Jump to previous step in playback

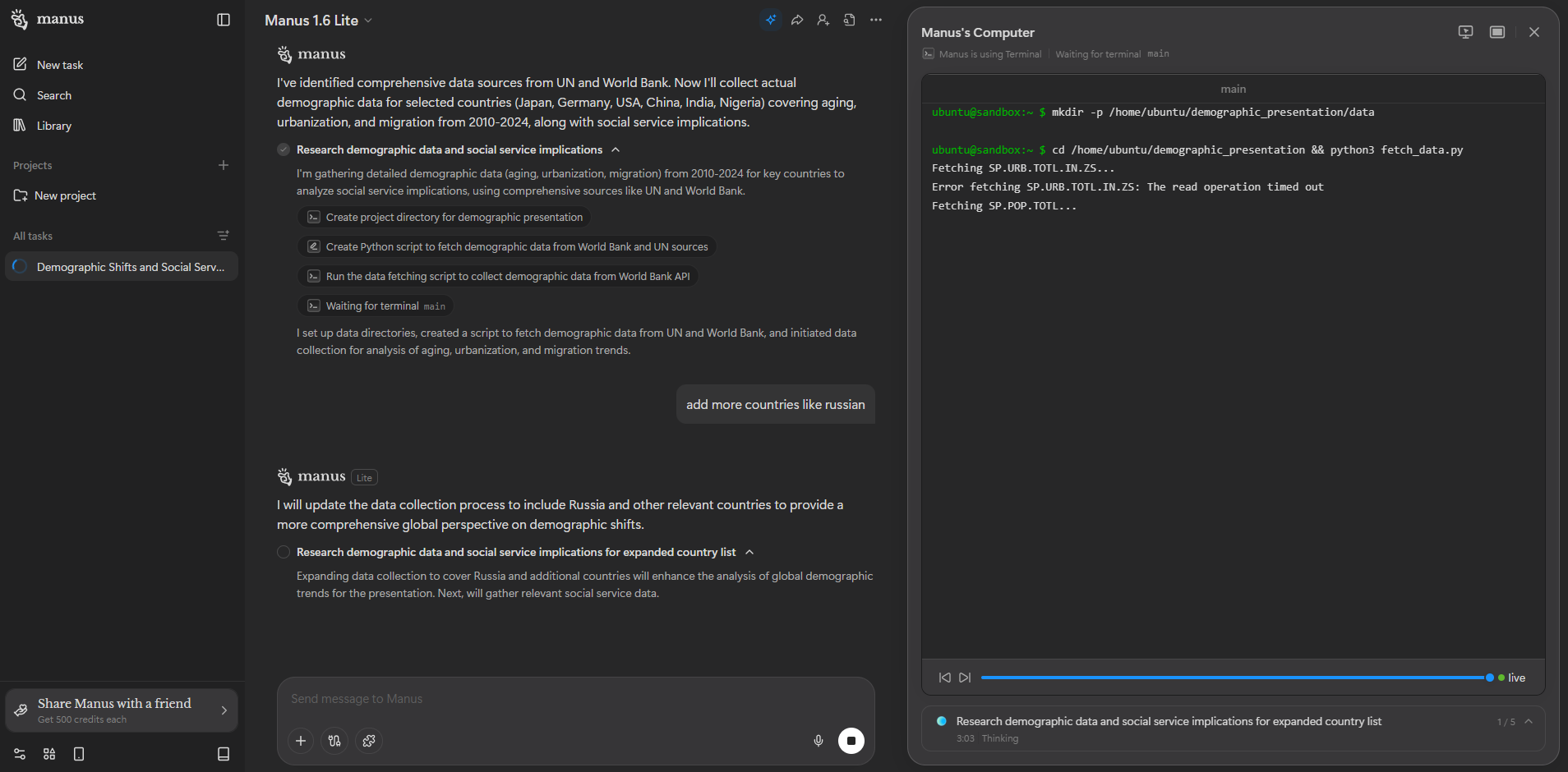pyautogui.click(x=944, y=678)
